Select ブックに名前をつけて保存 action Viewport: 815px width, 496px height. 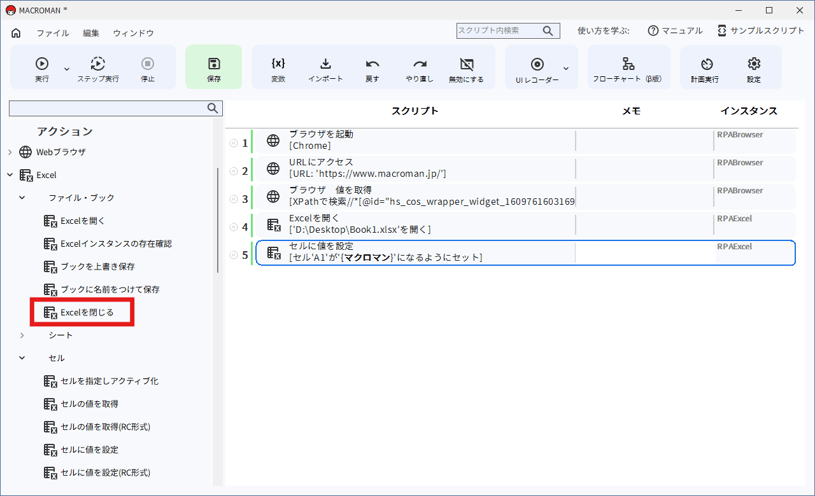[101, 289]
